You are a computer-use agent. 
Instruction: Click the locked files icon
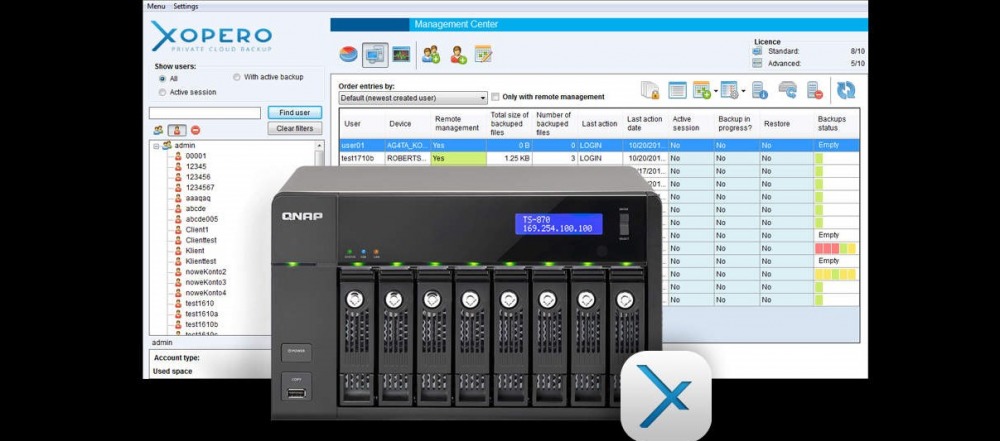(x=650, y=90)
